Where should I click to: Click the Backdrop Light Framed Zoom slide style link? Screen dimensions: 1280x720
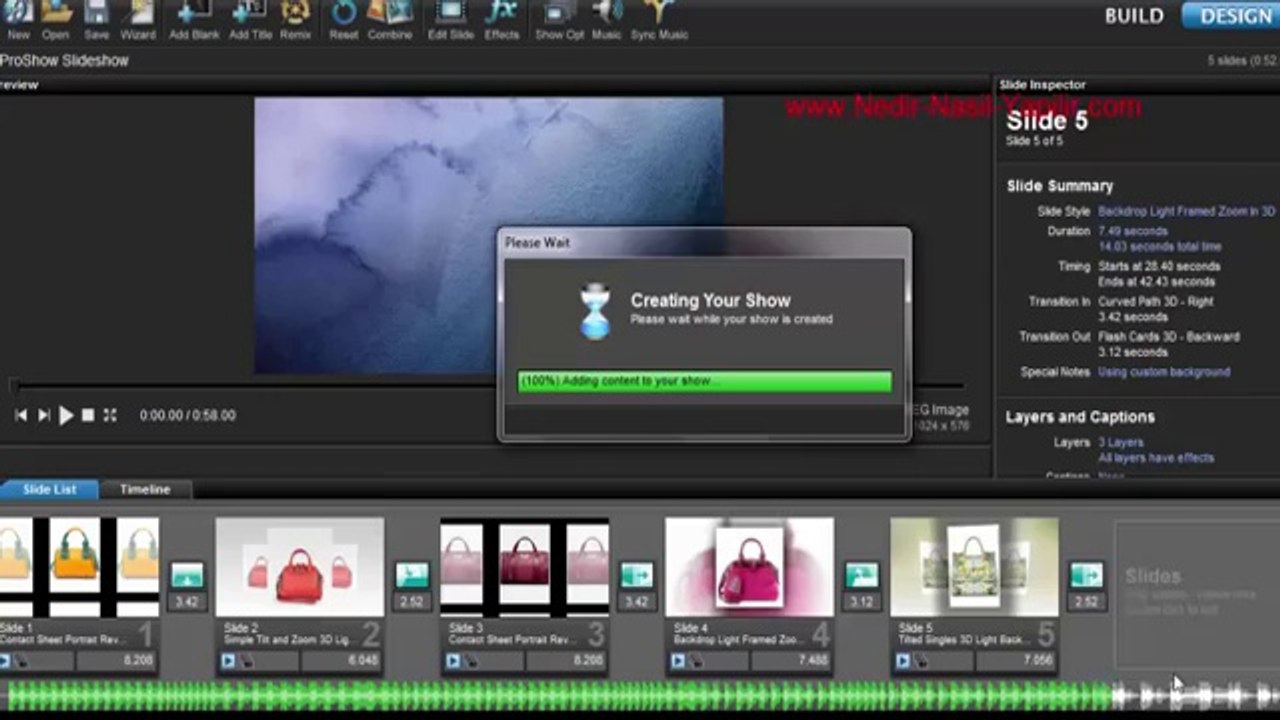[1186, 212]
